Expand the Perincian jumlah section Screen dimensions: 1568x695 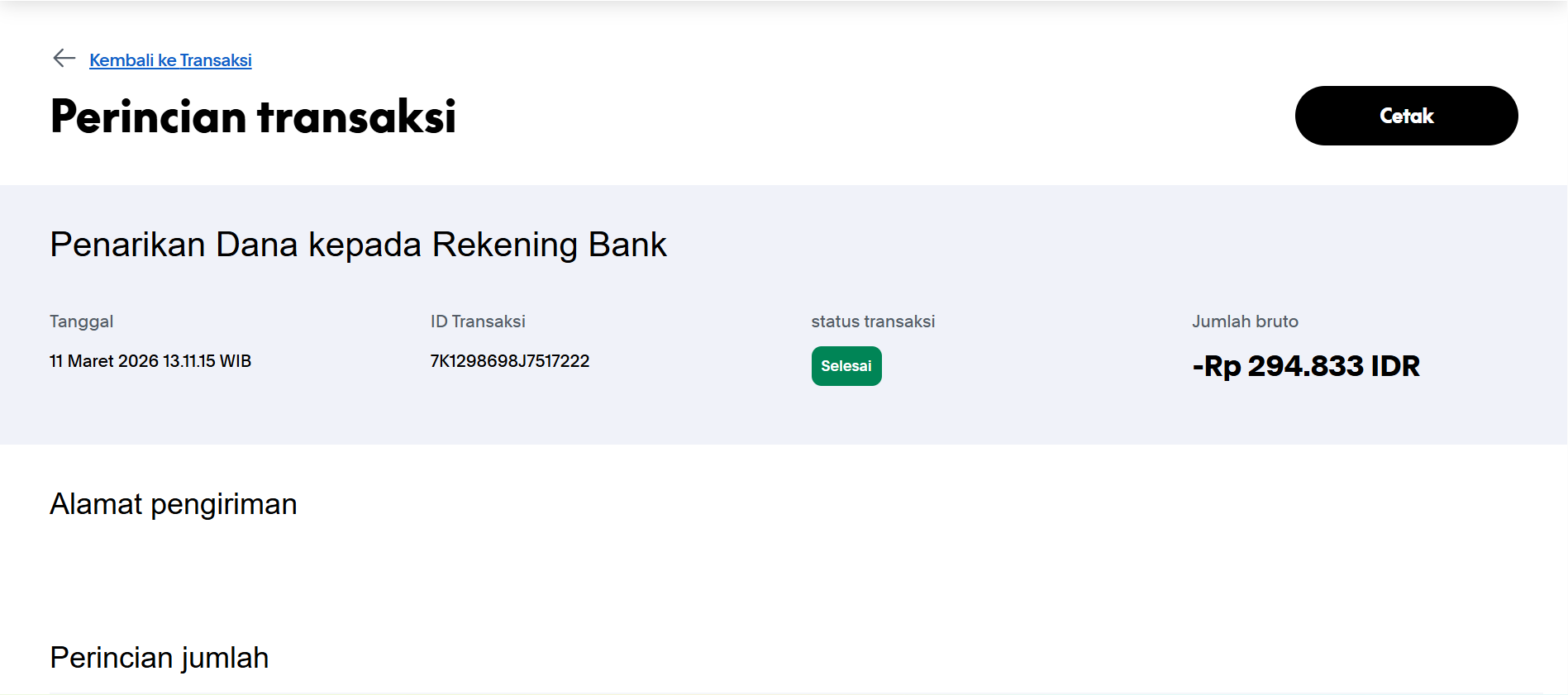(160, 658)
